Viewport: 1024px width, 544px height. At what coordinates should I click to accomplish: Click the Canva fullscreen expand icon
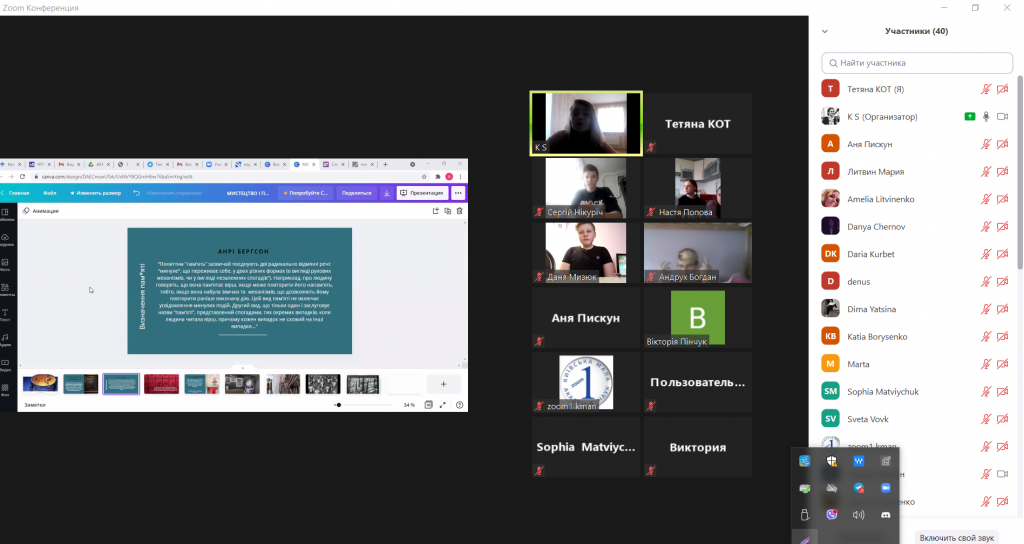click(x=443, y=405)
